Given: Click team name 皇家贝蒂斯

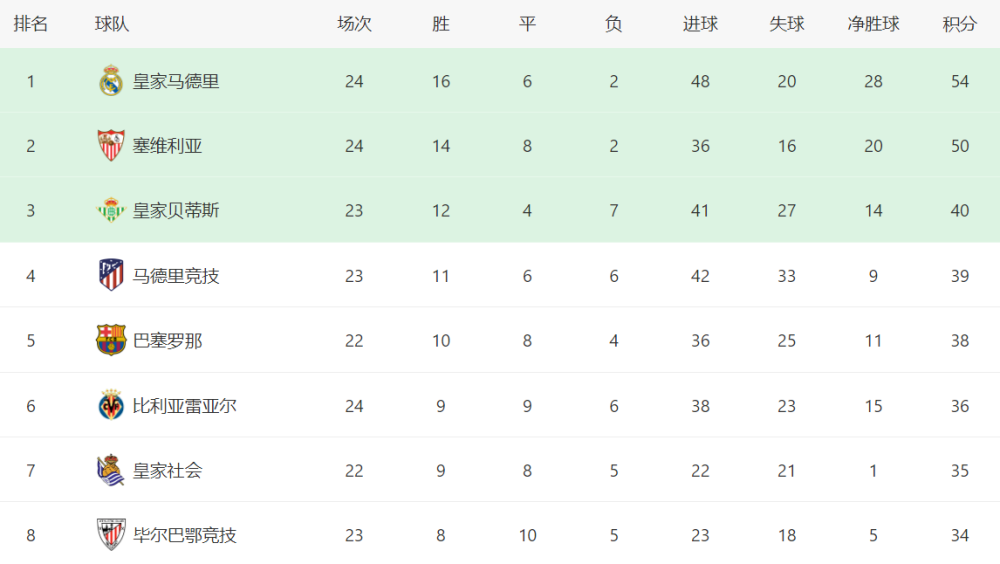Looking at the screenshot, I should click(x=176, y=211).
